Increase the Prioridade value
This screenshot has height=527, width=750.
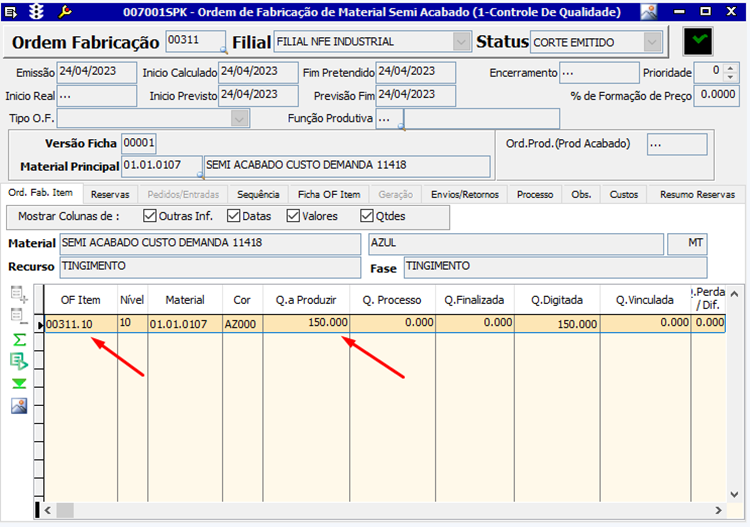pos(730,69)
